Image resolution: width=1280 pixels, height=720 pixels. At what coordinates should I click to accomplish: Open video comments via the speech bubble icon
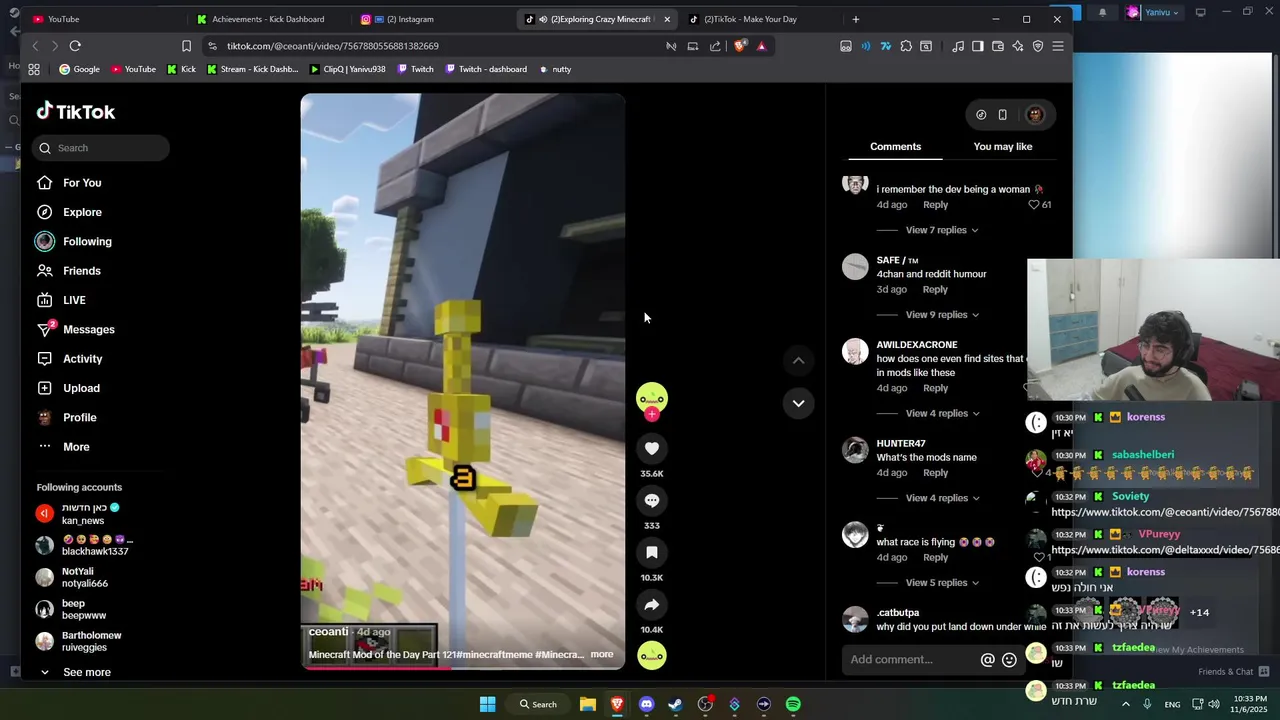coord(651,500)
